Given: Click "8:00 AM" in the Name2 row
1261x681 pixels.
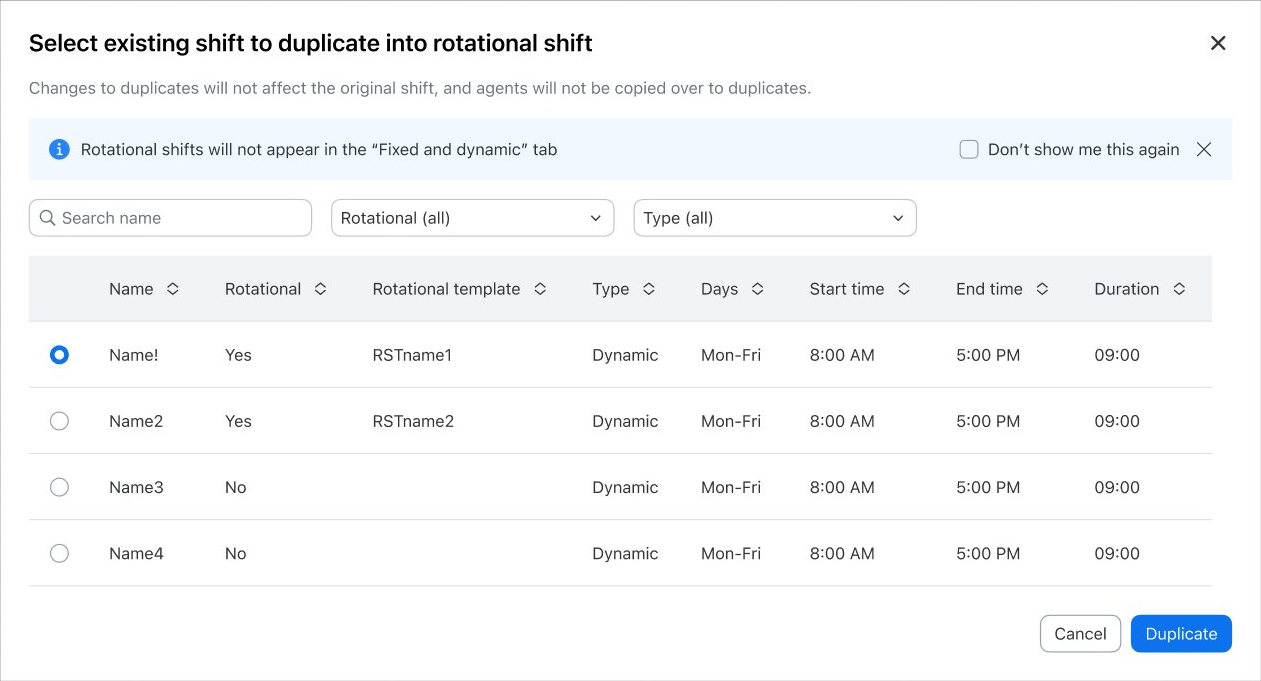Looking at the screenshot, I should 842,421.
